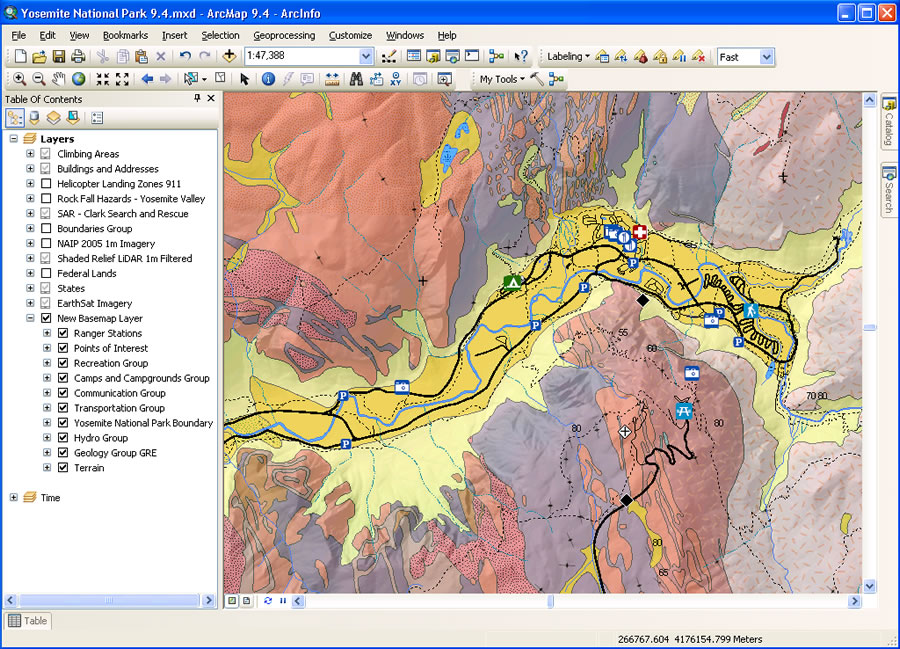
Task: Open the Editor toolbar icon
Action: point(389,56)
